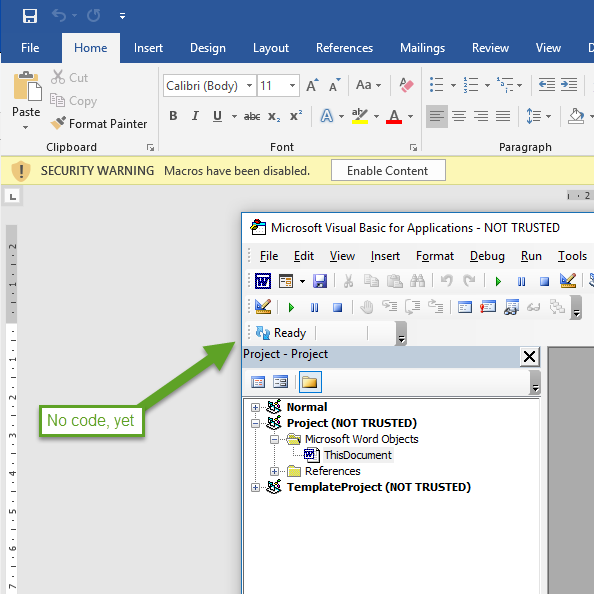594x594 pixels.
Task: Open Font dialog launcher
Action: click(413, 148)
